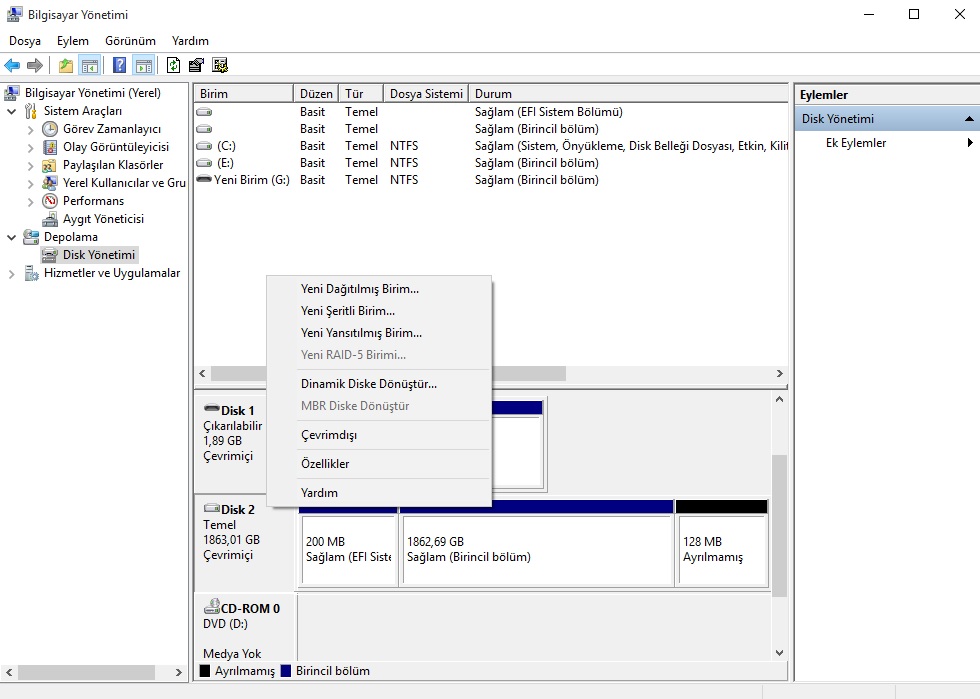Select Paylaşılan Klasörler icon in tree

[x=50, y=165]
